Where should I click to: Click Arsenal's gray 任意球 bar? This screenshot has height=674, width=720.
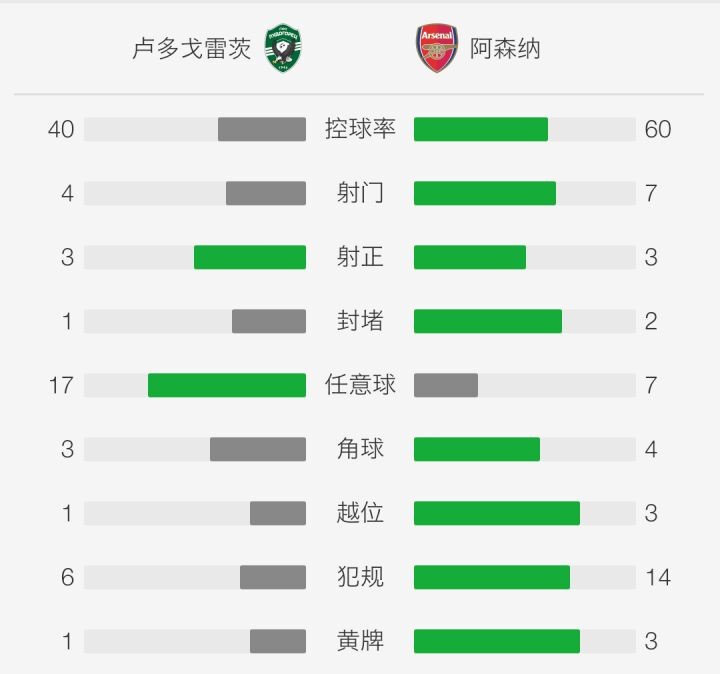[446, 385]
